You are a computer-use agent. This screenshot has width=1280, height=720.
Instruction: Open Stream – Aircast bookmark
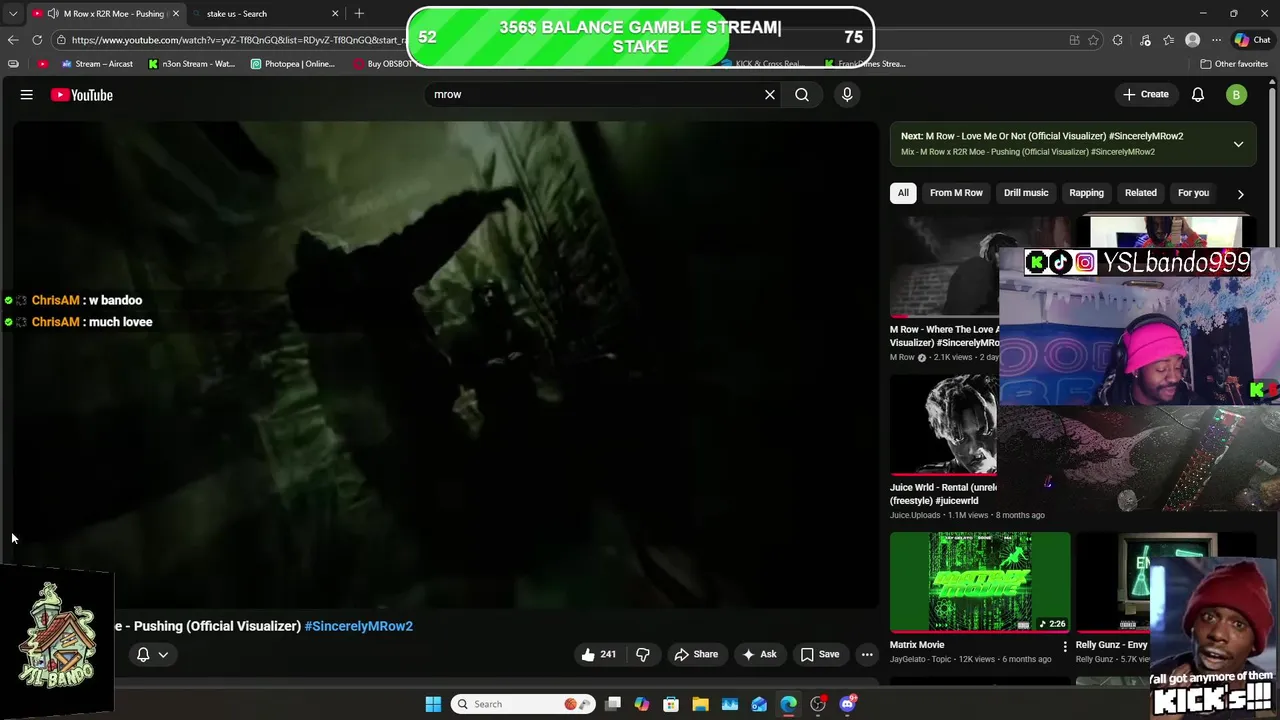coord(97,64)
